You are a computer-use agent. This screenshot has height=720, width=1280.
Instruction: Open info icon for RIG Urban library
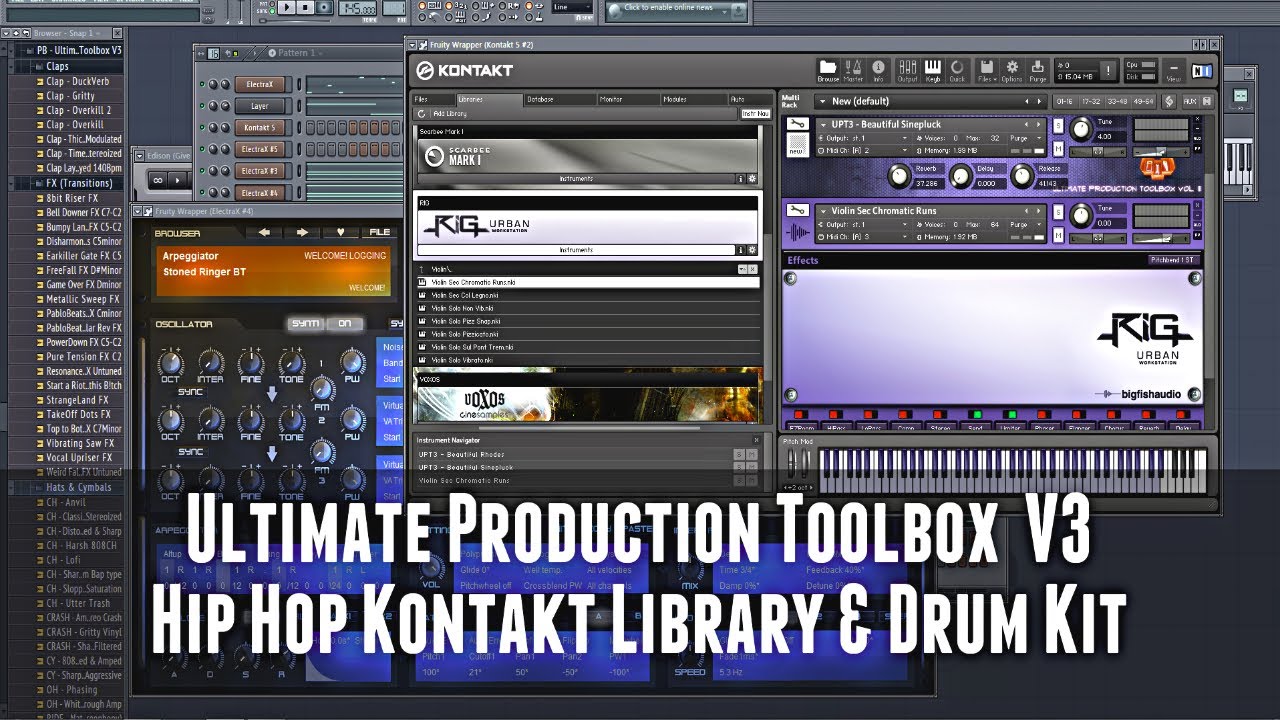(740, 250)
